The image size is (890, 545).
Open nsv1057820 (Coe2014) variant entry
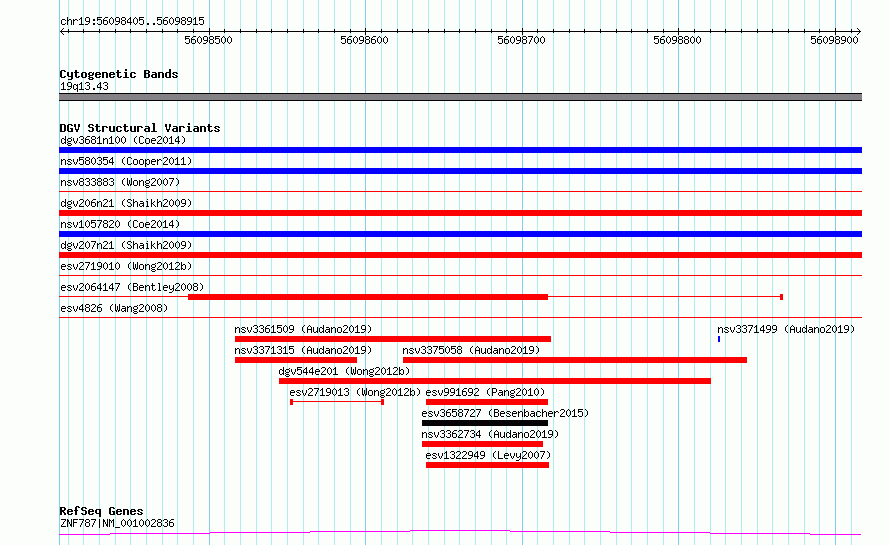pyautogui.click(x=120, y=224)
